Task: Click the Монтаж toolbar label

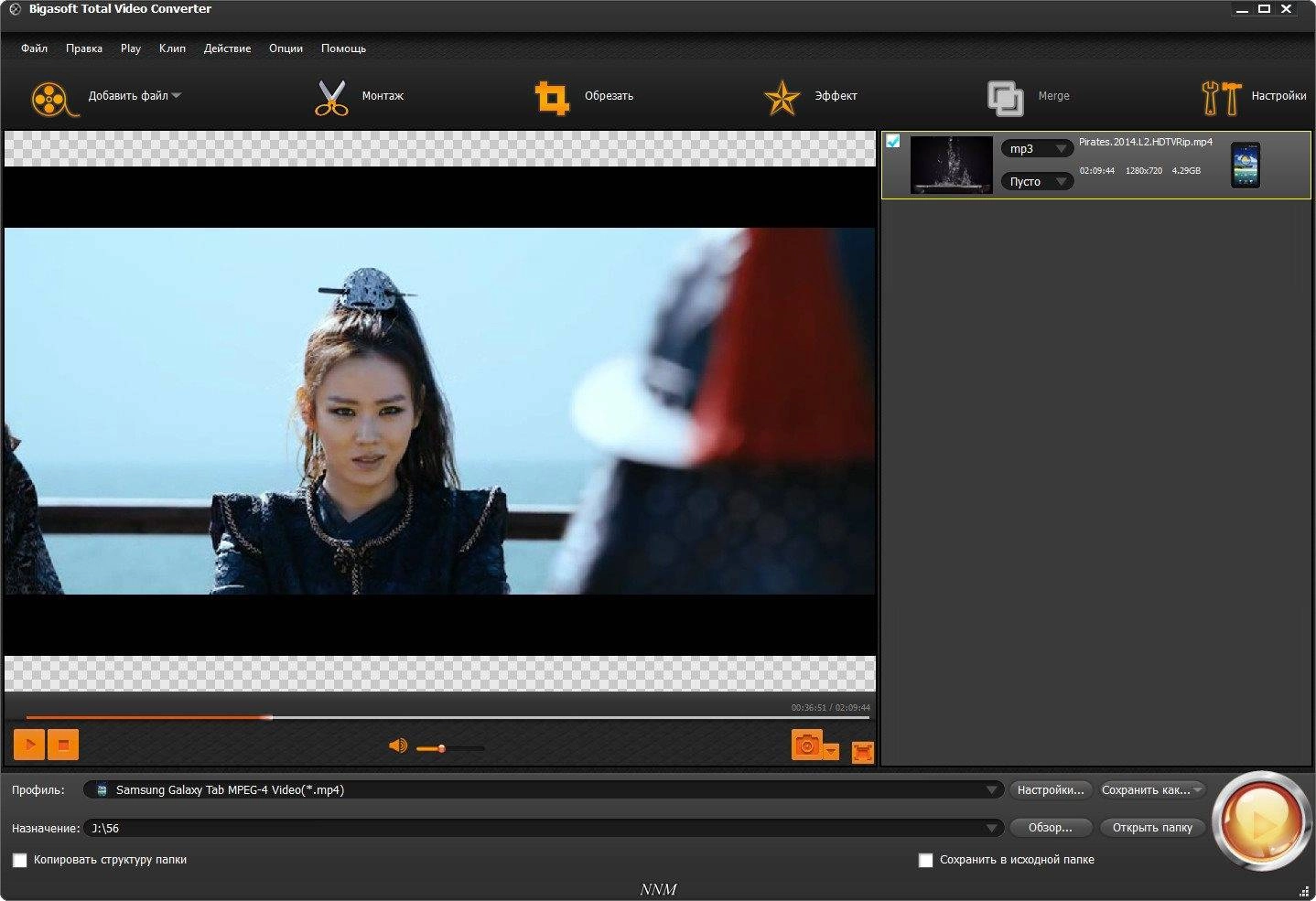Action: pos(383,96)
